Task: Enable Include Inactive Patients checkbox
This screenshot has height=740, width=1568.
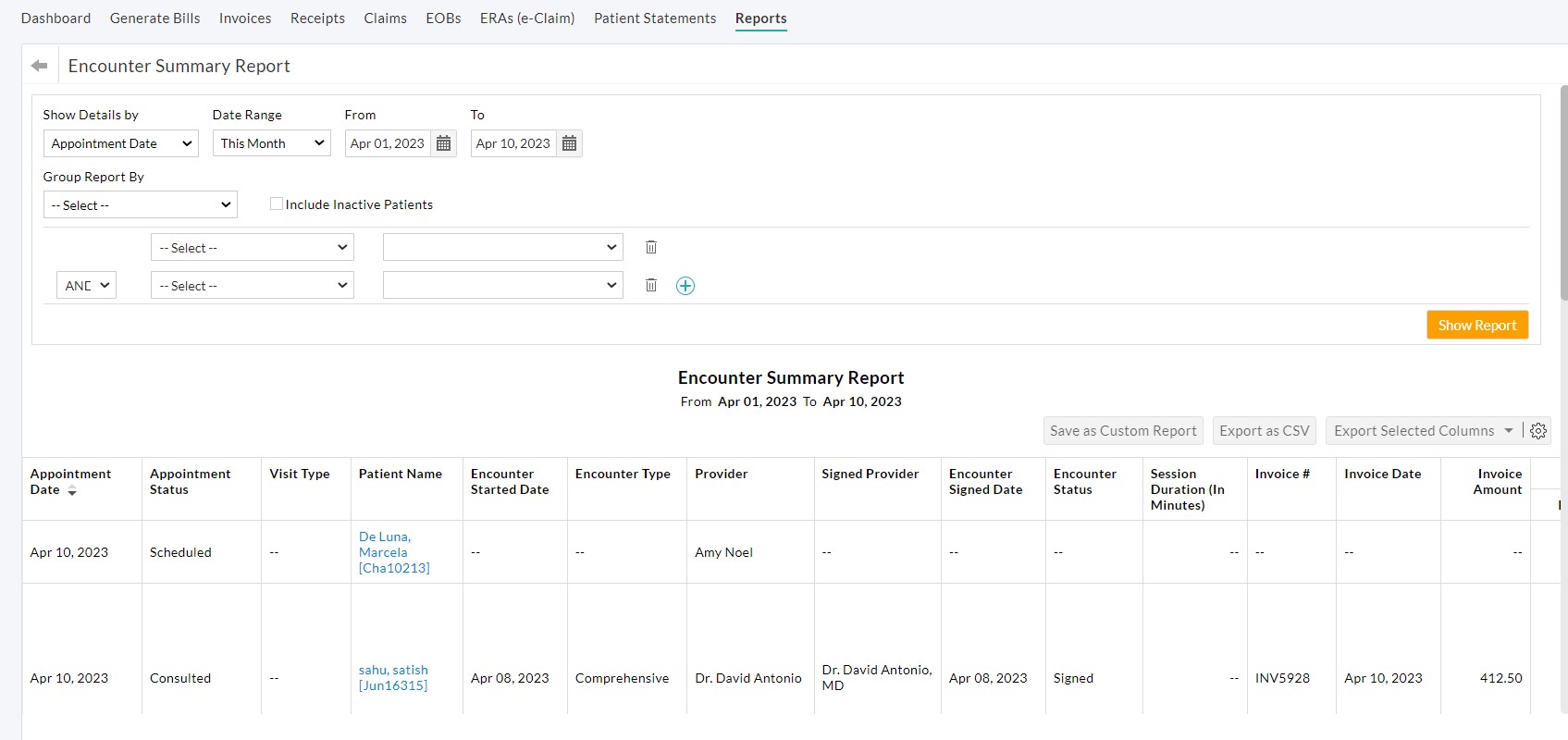Action: pyautogui.click(x=277, y=203)
